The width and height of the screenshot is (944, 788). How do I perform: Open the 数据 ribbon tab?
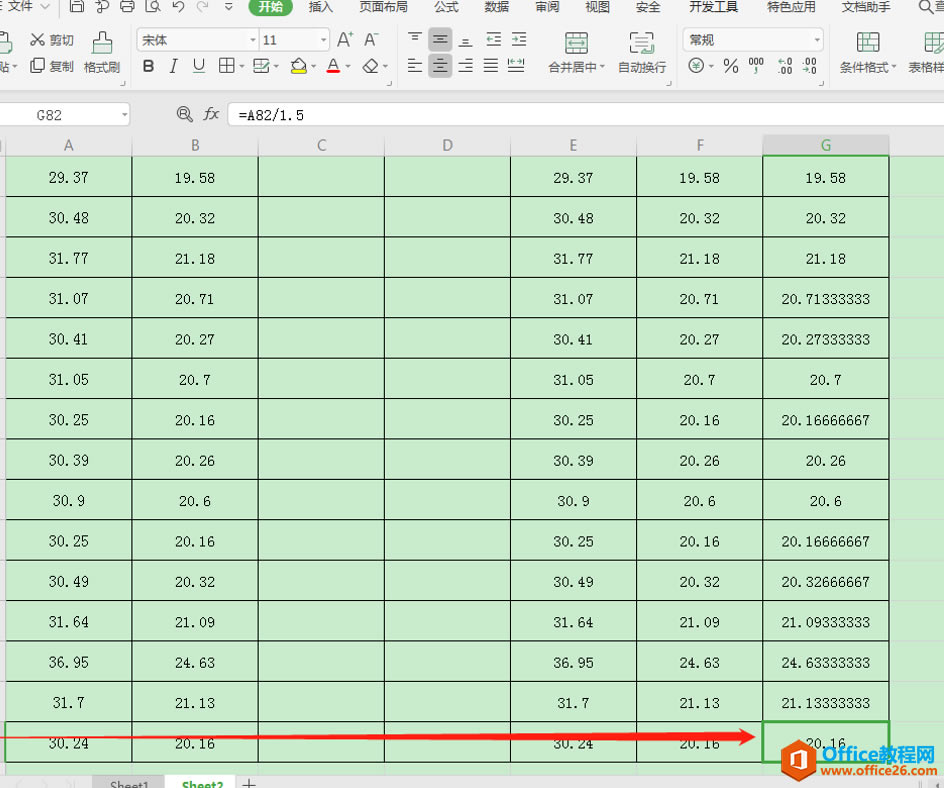[x=497, y=7]
